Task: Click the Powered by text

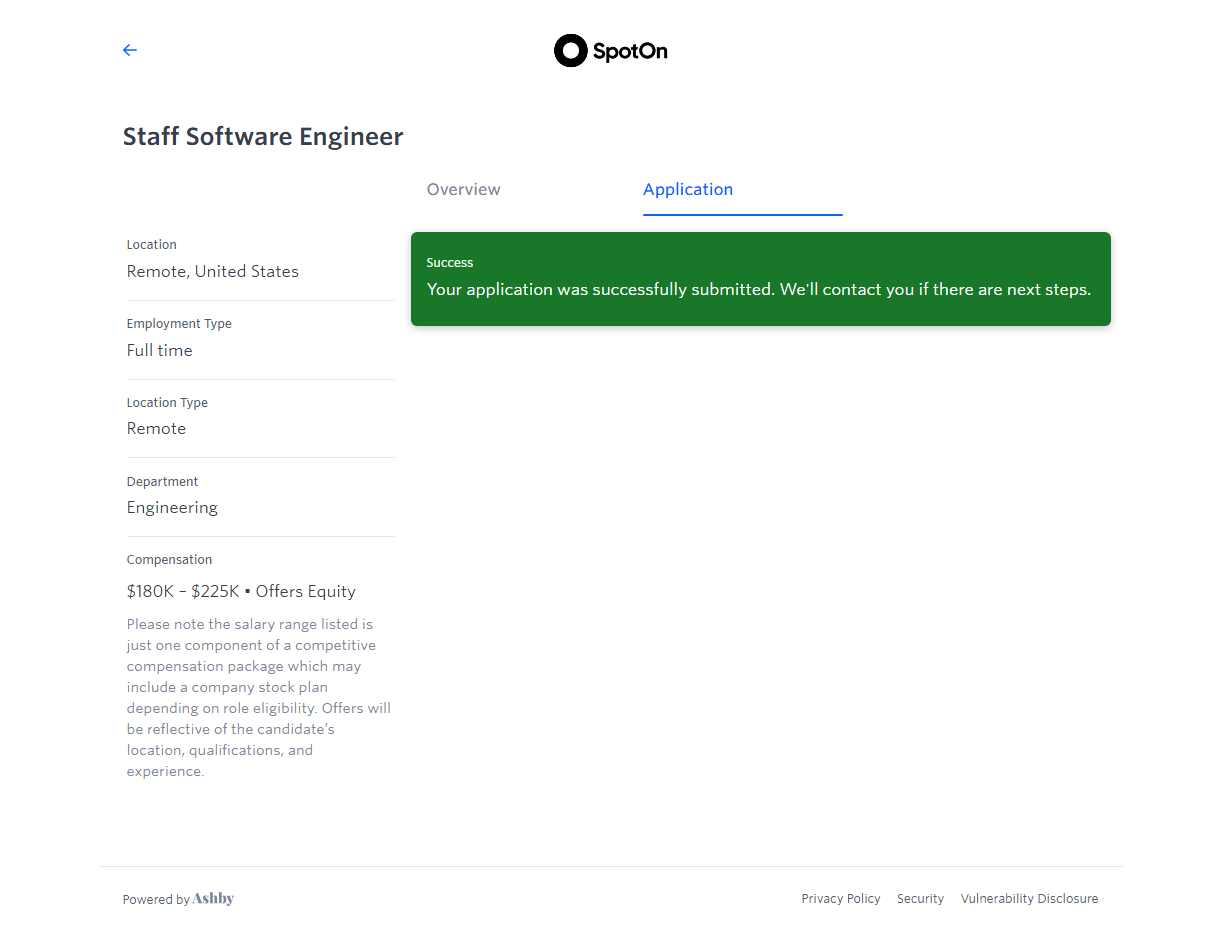Action: pos(156,900)
